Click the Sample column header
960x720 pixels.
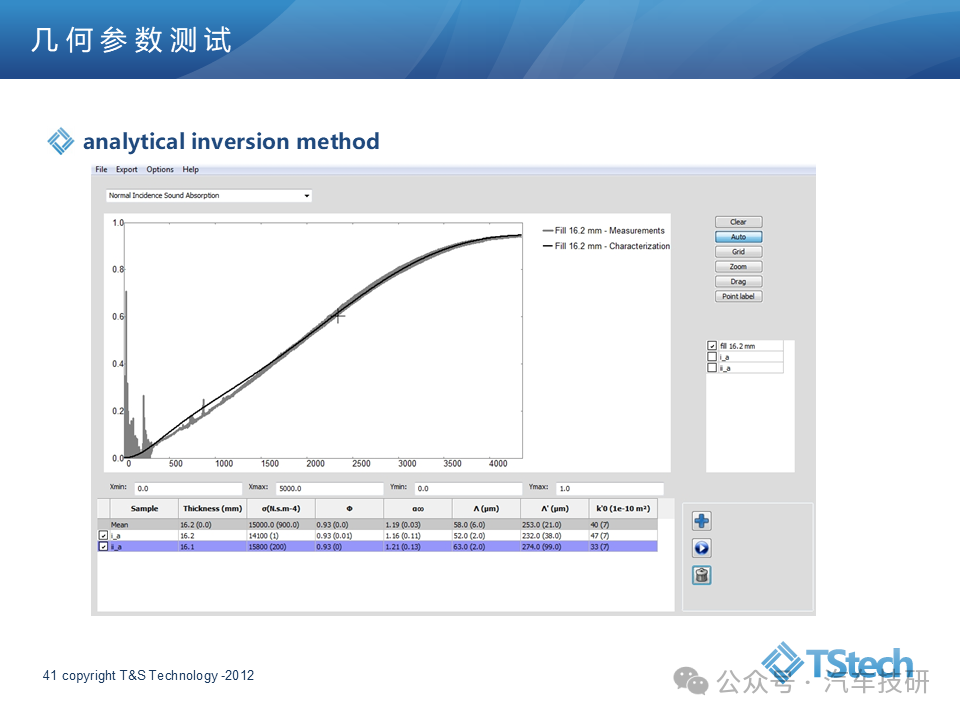[x=144, y=509]
